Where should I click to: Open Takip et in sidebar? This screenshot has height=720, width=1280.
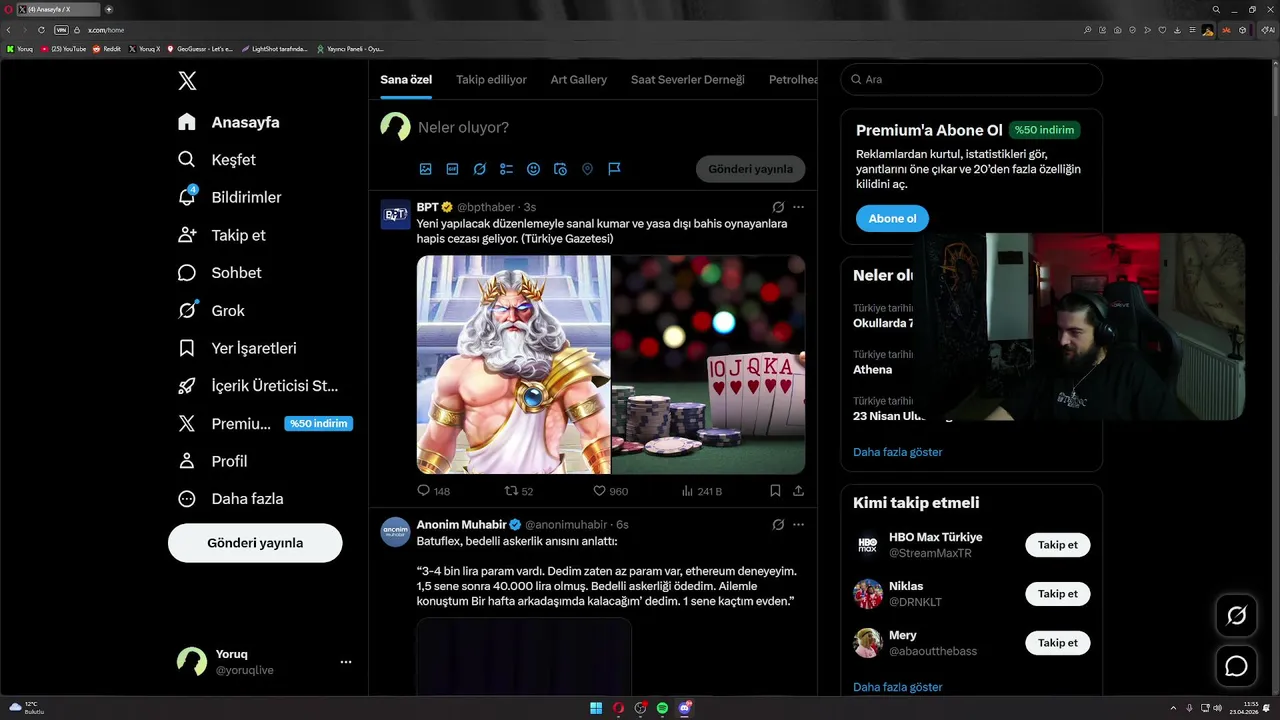(221, 235)
